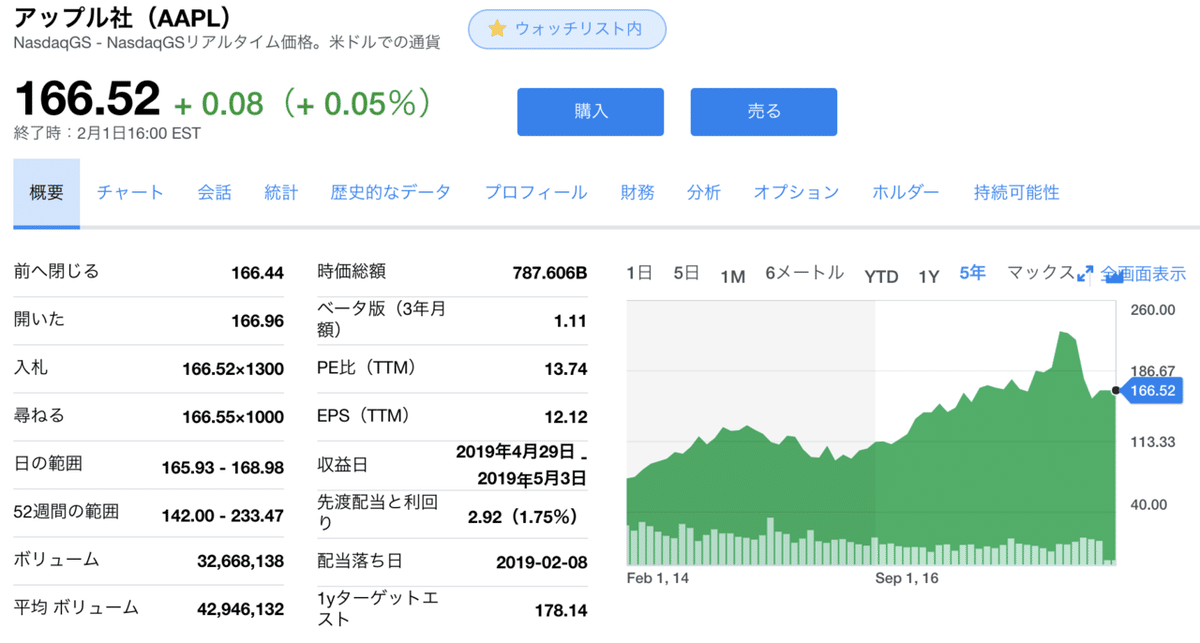The height and width of the screenshot is (643, 1200).
Task: Click the アップル社 (AAPL) title
Action: (x=123, y=17)
